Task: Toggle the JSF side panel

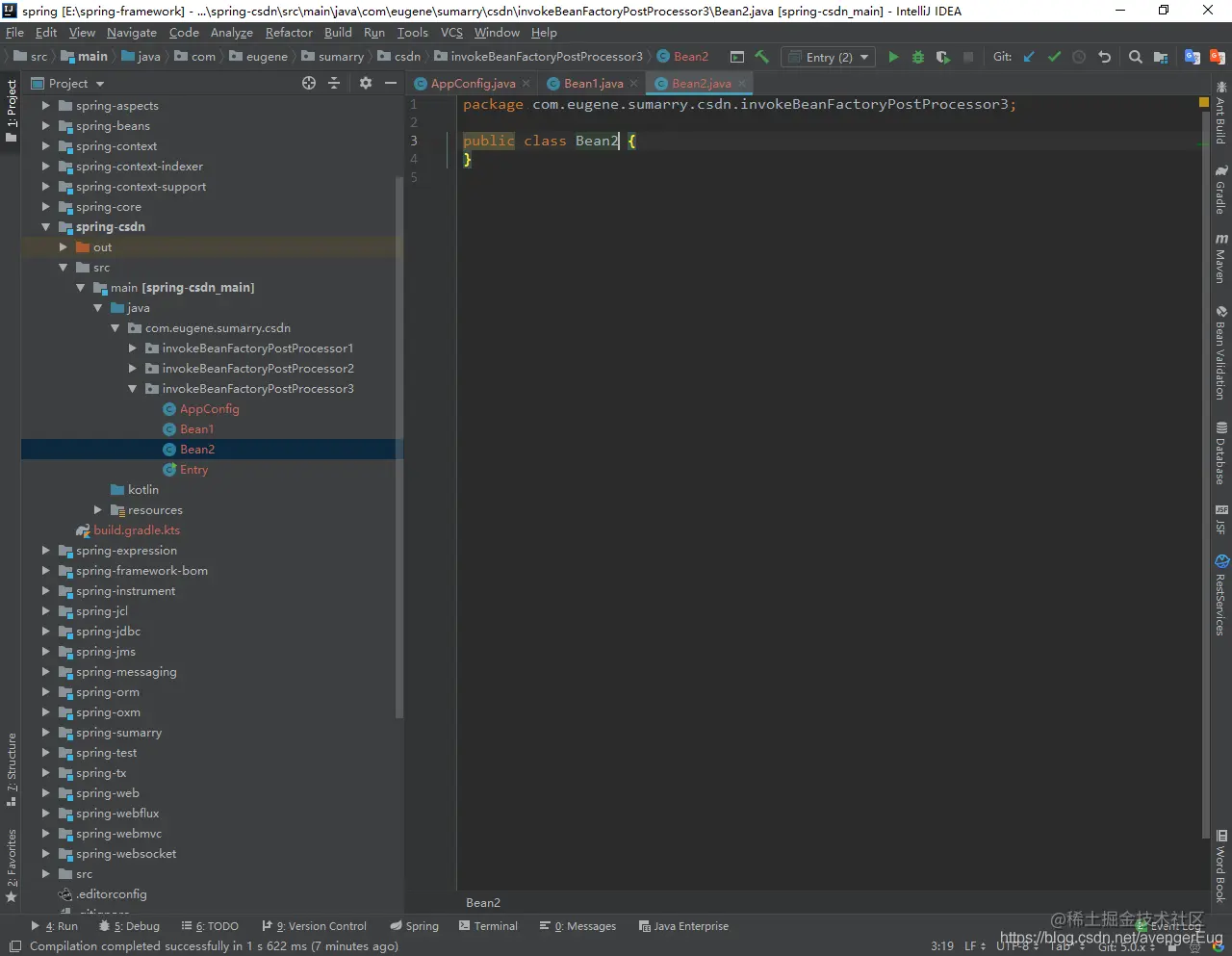Action: tap(1220, 519)
